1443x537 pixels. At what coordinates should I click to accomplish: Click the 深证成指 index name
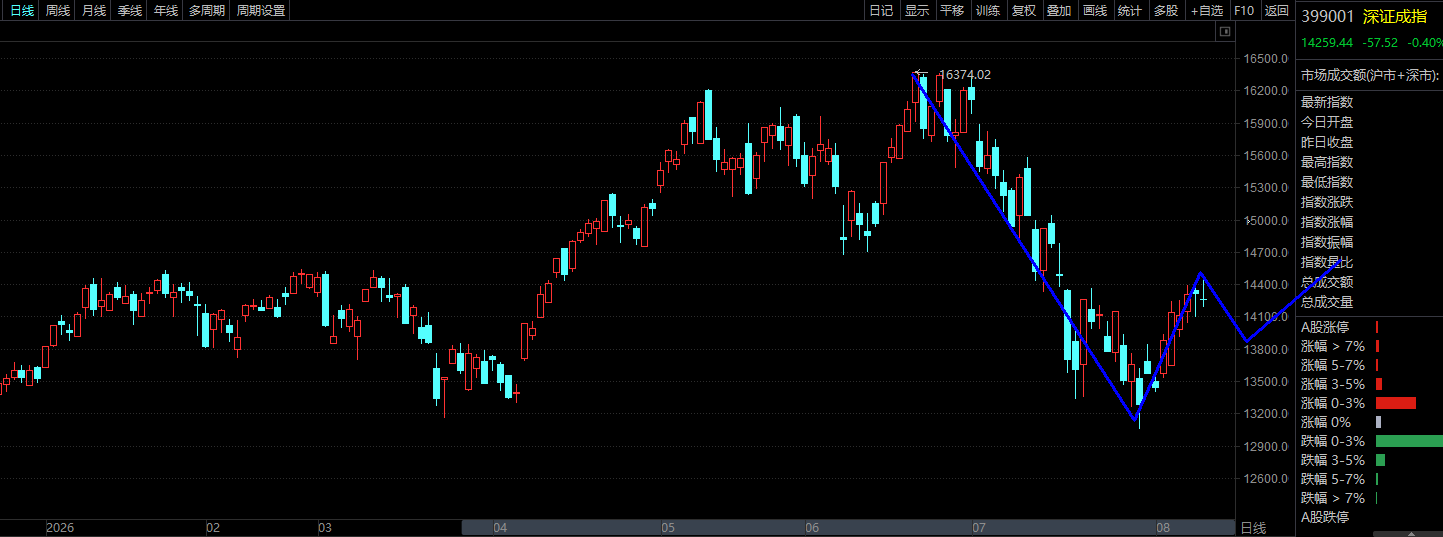[1393, 16]
